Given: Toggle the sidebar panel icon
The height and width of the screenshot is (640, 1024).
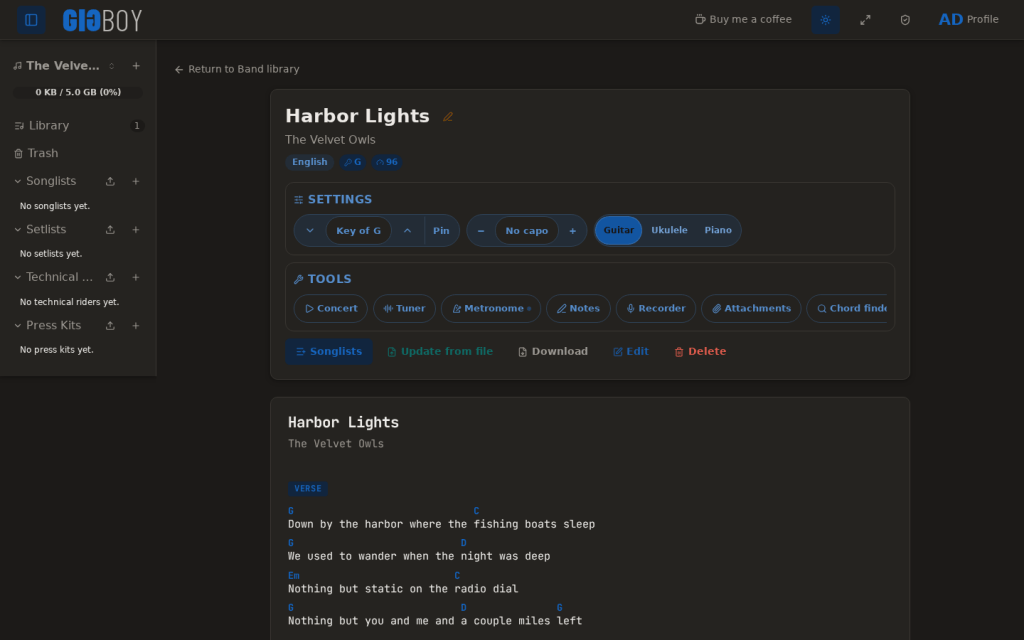Looking at the screenshot, I should (x=31, y=20).
